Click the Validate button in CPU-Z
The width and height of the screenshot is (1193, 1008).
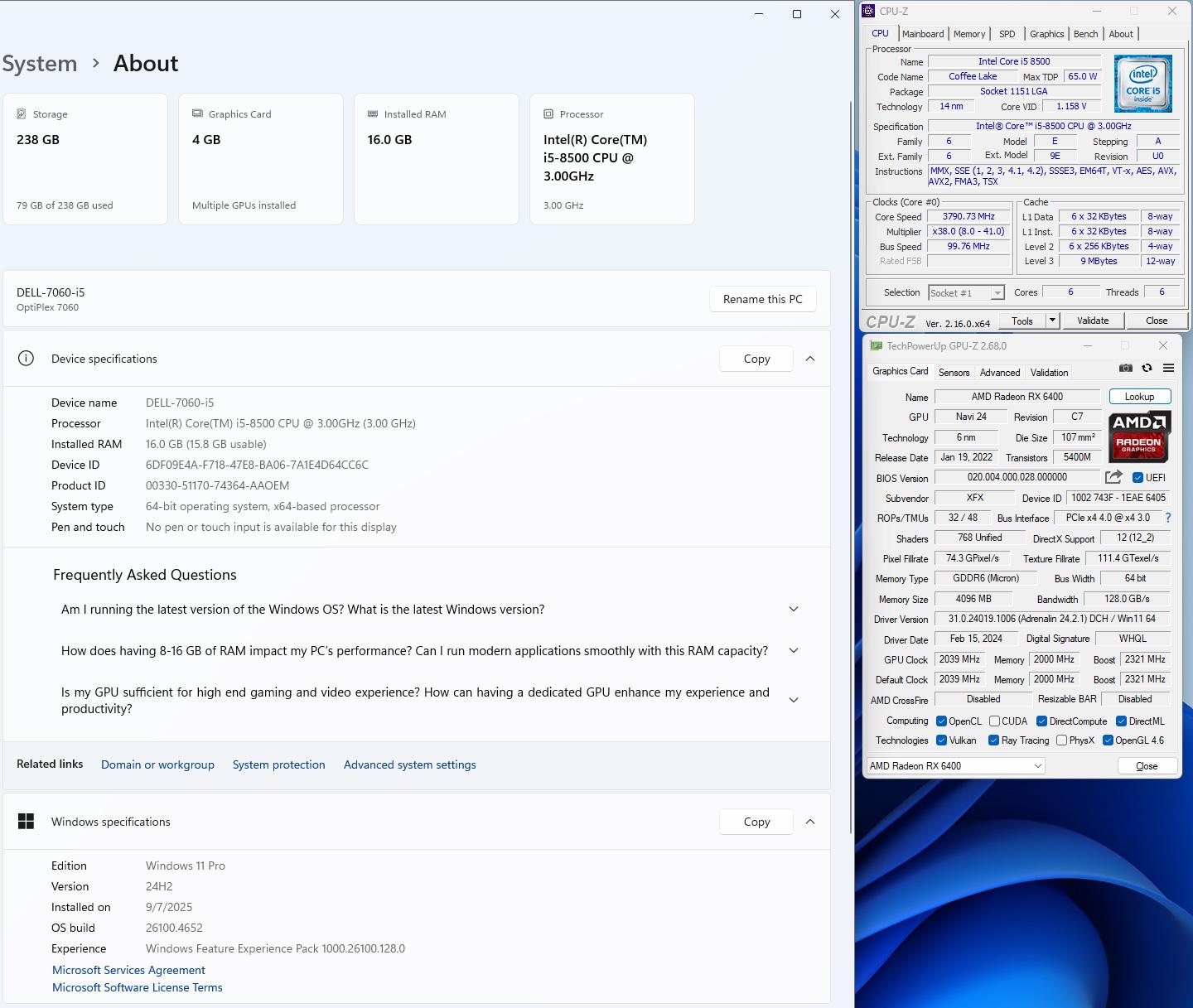click(x=1093, y=321)
